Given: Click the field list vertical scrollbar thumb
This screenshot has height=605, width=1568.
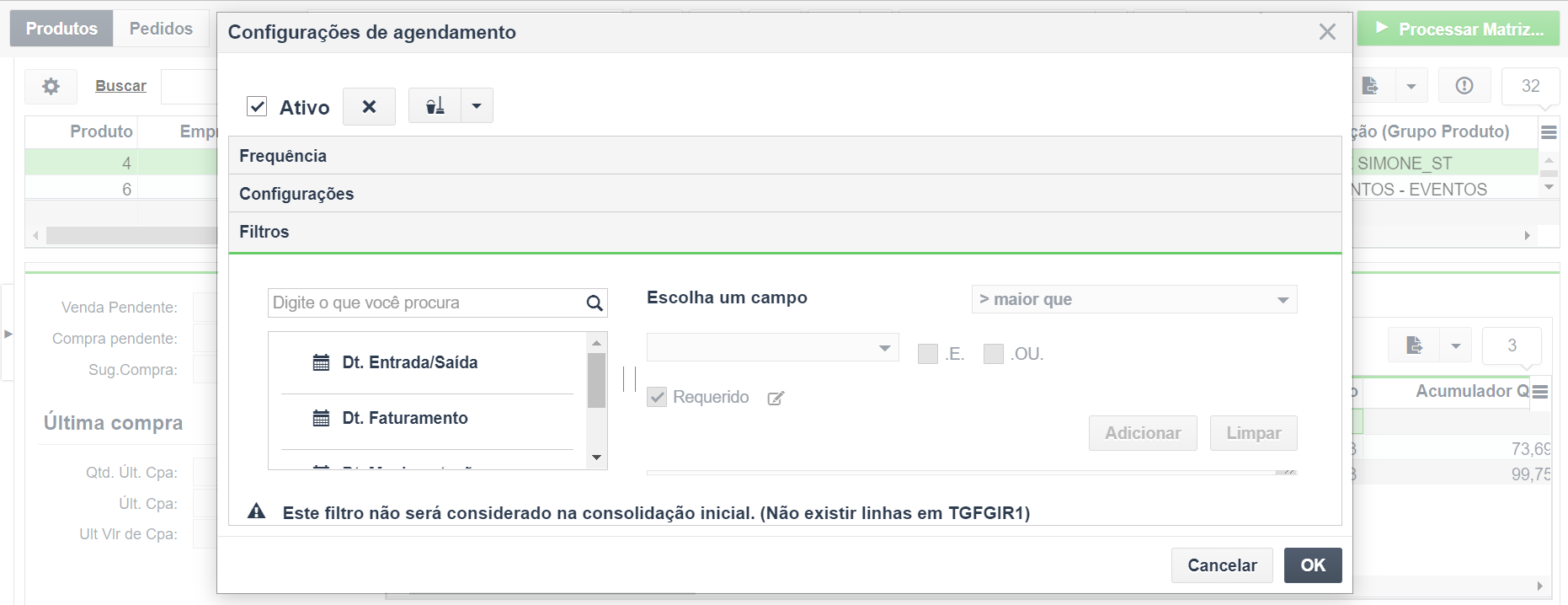Looking at the screenshot, I should [596, 379].
